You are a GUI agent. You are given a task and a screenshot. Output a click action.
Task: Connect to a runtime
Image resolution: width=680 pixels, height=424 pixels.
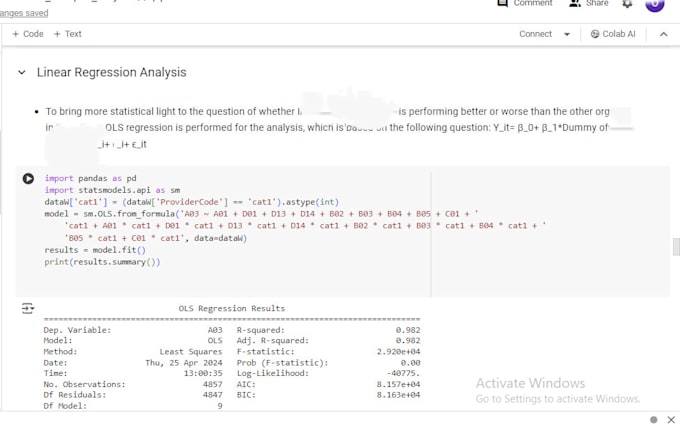click(536, 34)
